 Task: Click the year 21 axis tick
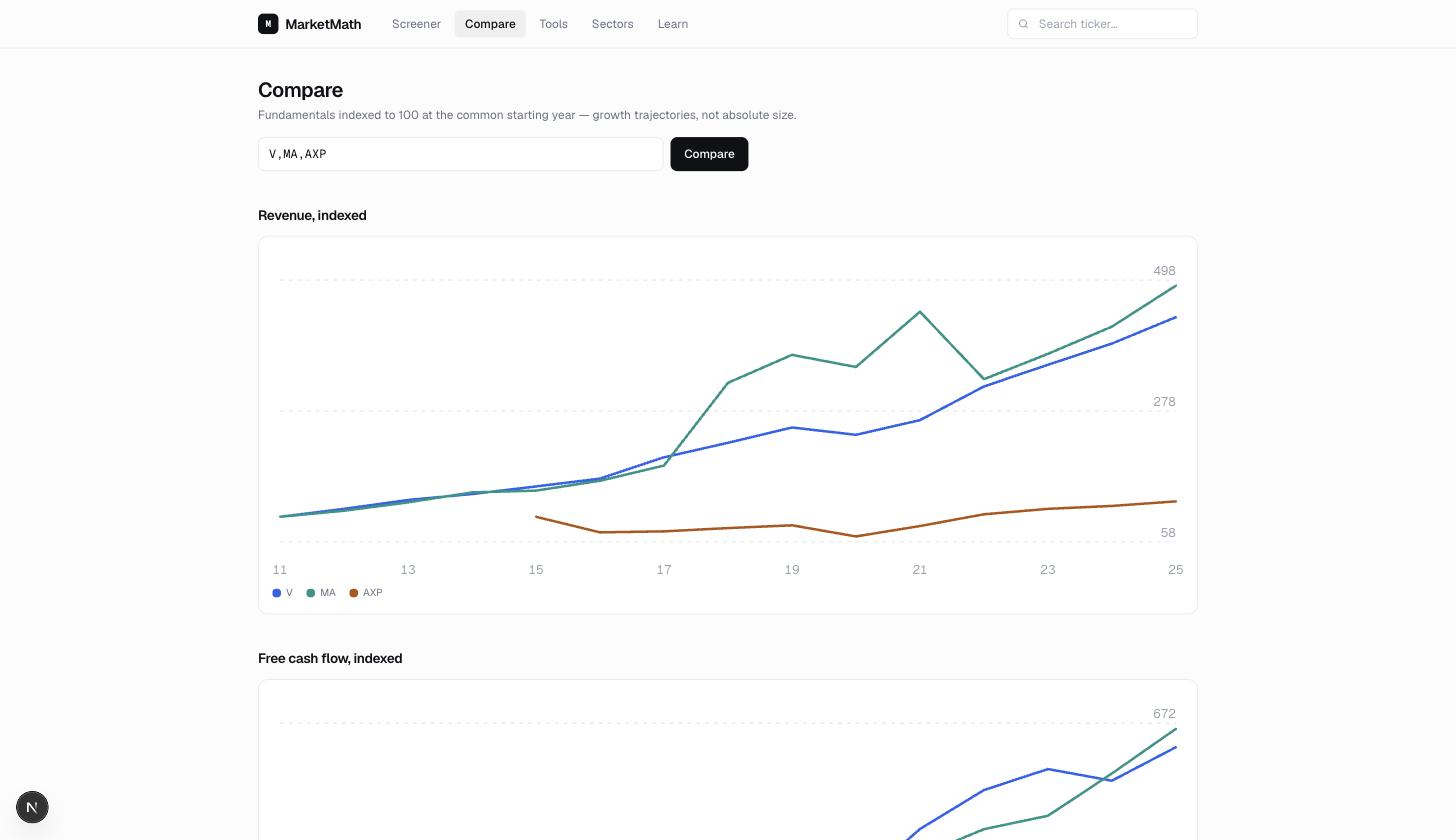point(920,570)
